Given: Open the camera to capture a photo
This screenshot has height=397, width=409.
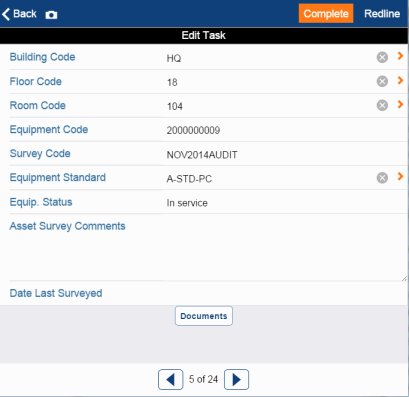Looking at the screenshot, I should (x=51, y=15).
